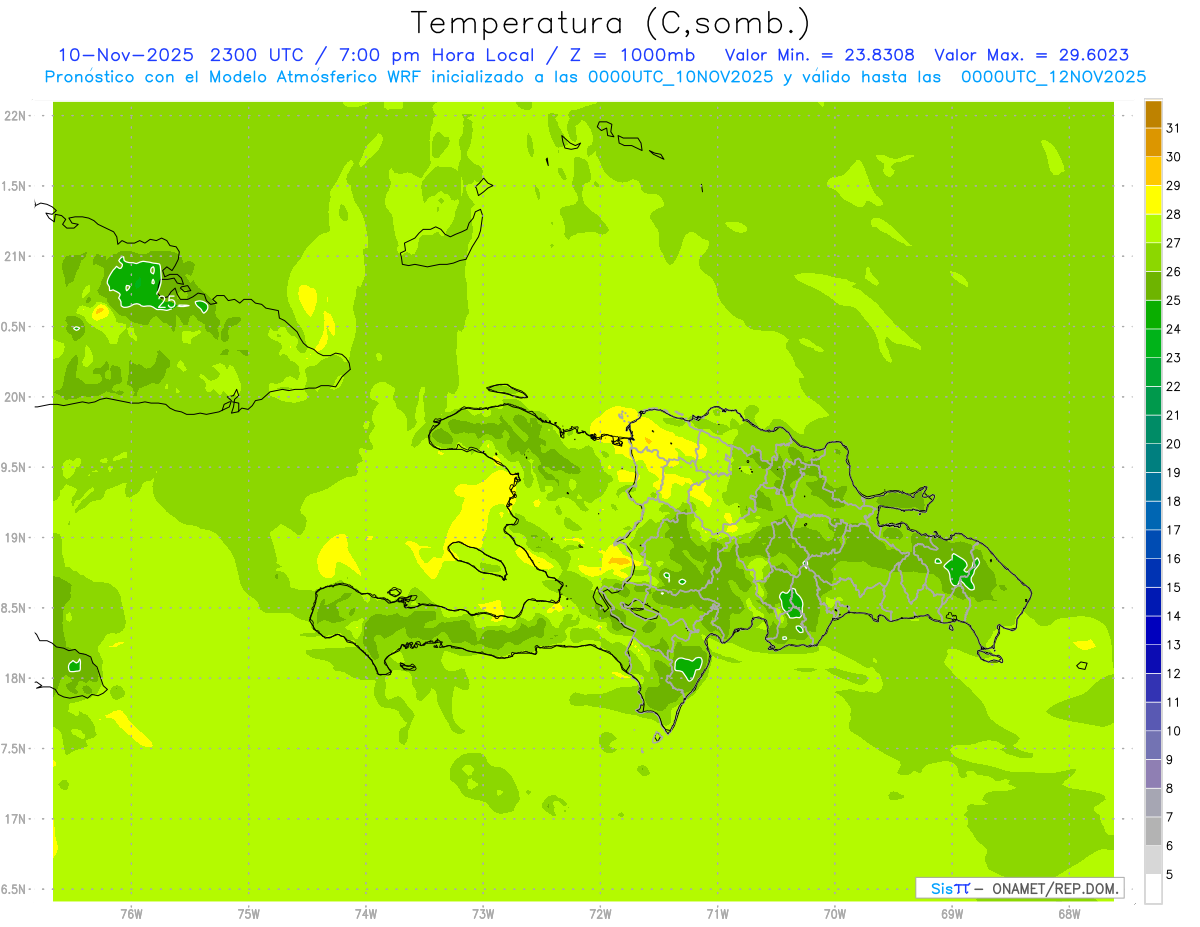Screen dimensions: 1200x927
Task: Click the "73W" longitude label
Action: tap(483, 913)
